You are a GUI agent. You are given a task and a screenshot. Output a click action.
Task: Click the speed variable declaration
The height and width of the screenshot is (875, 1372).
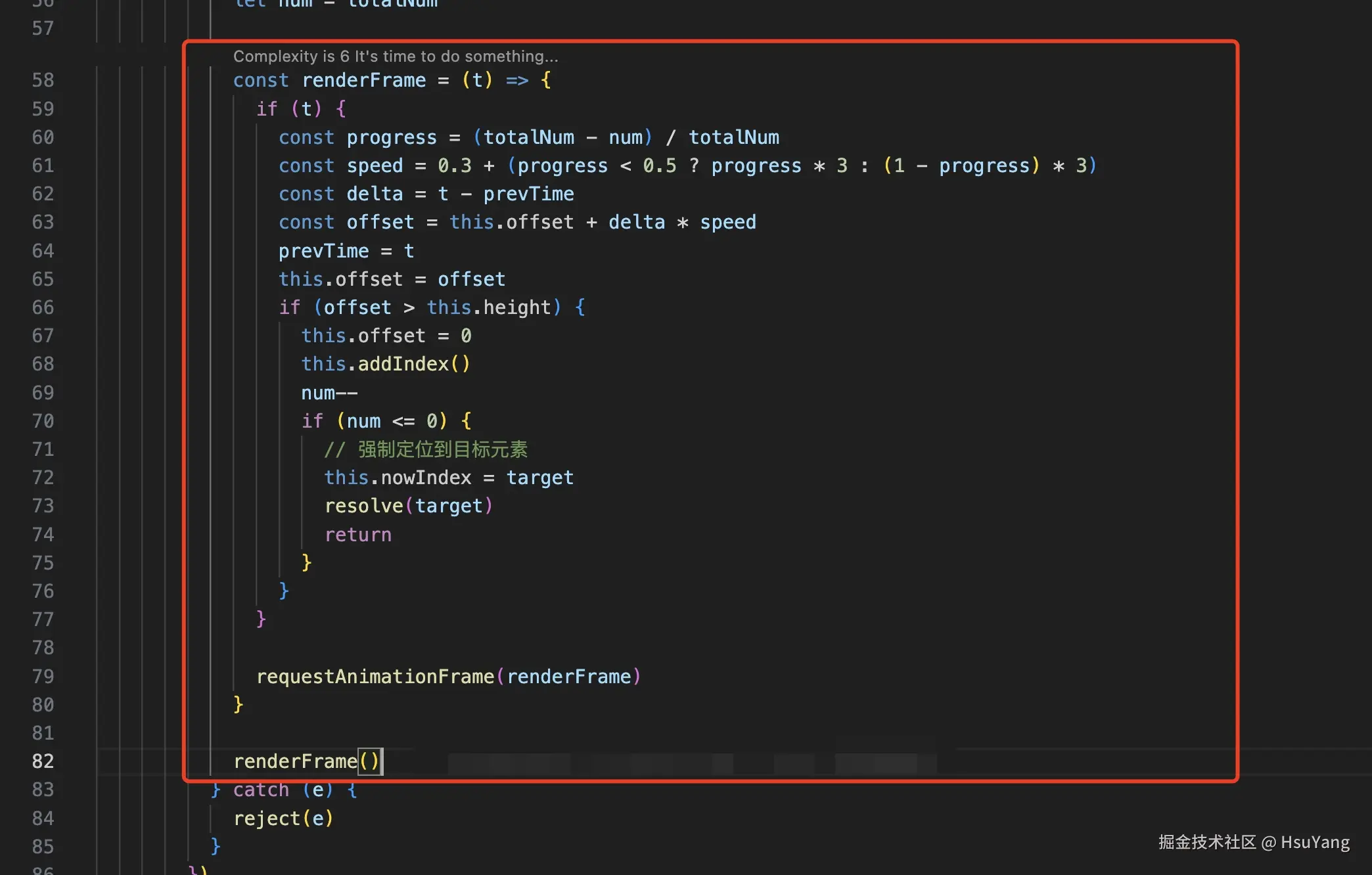pyautogui.click(x=375, y=166)
